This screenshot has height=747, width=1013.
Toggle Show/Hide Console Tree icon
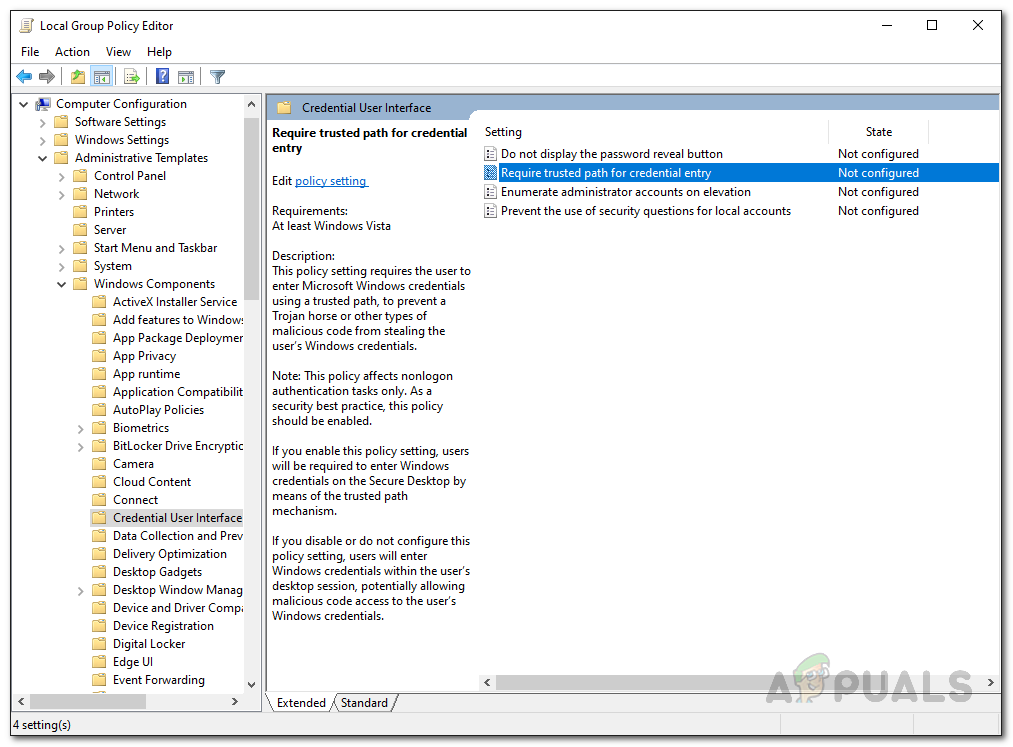(x=101, y=77)
